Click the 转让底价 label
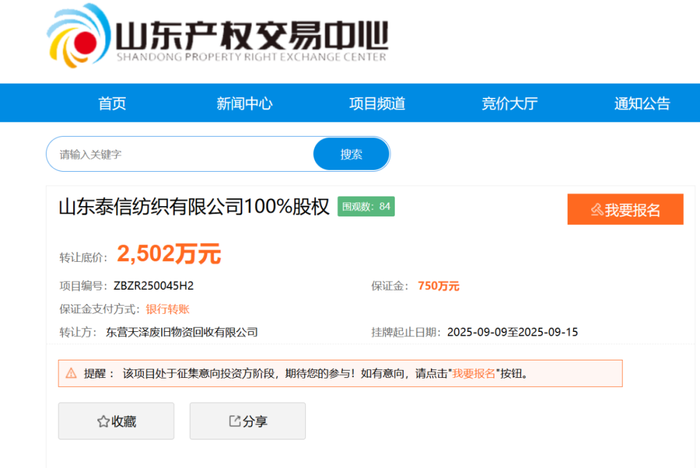The image size is (700, 468). pos(83,258)
